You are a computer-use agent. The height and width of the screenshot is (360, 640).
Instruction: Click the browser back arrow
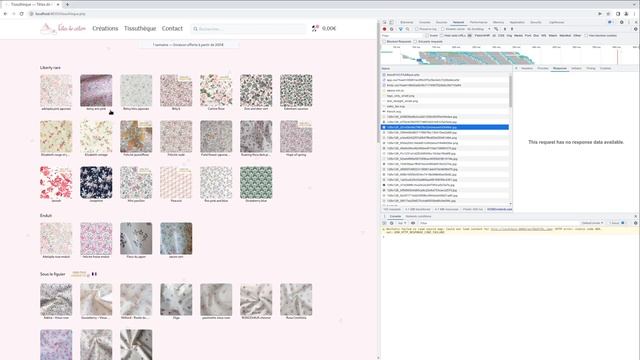(x=5, y=14)
